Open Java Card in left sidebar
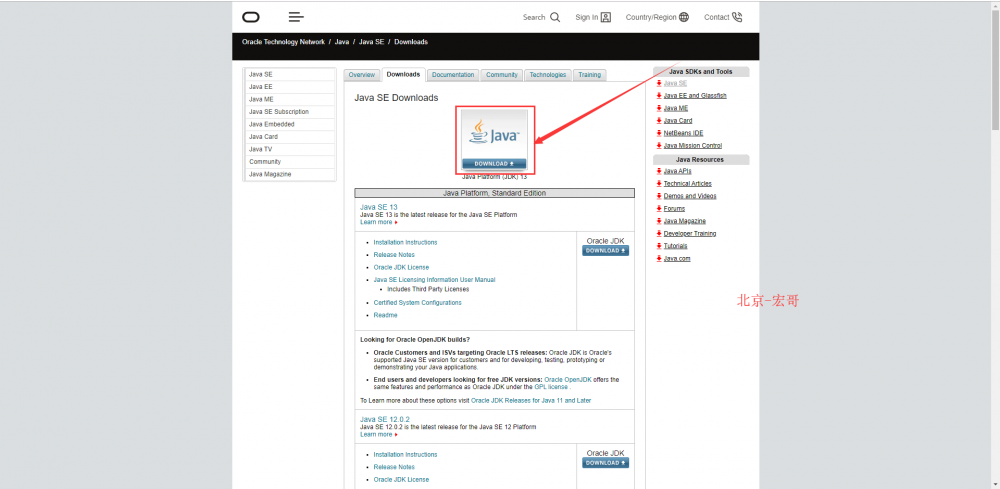Viewport: 1000px width, 489px height. click(x=290, y=136)
